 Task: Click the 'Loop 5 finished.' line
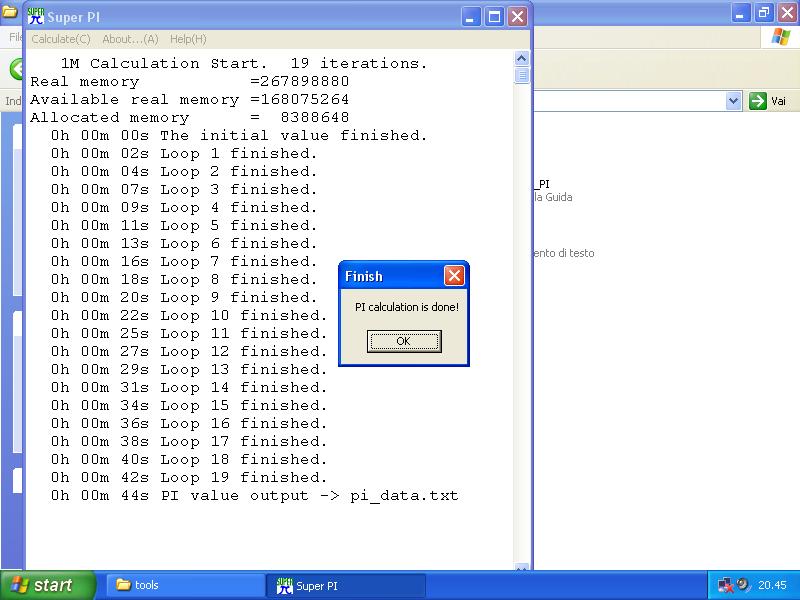click(x=184, y=226)
